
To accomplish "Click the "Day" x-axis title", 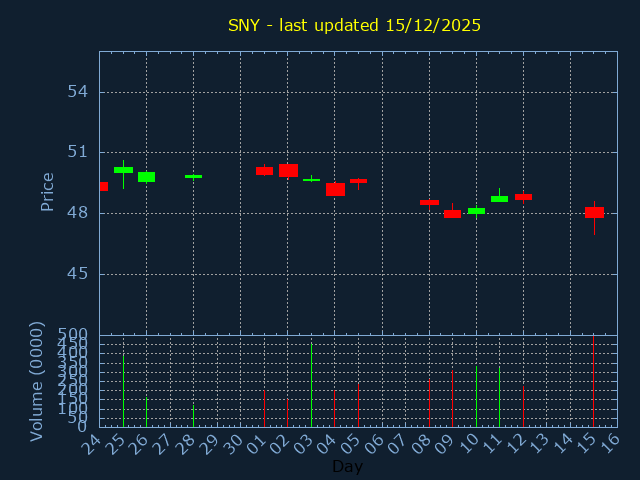I will click(x=347, y=466).
